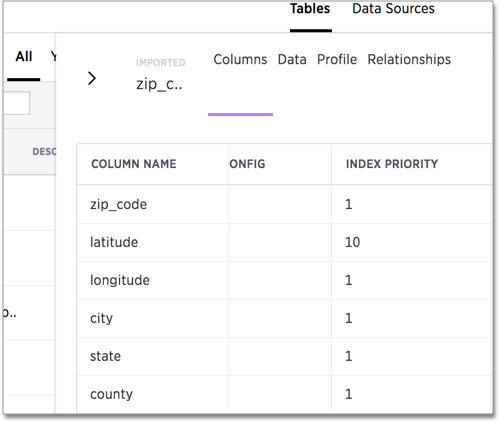Select the city column name cell
The width and height of the screenshot is (500, 423).
[x=152, y=318]
